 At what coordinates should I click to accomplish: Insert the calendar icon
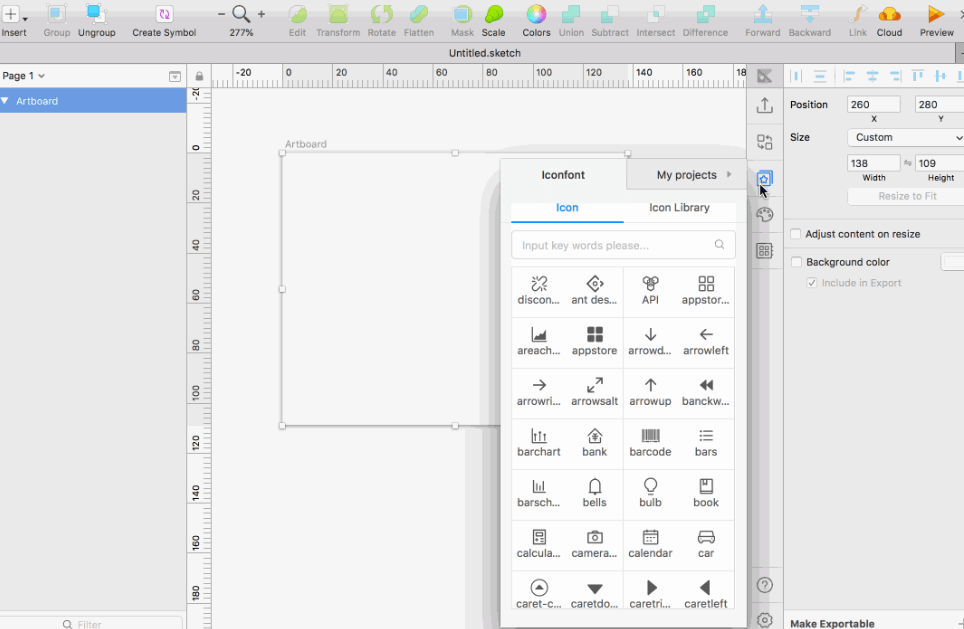[650, 544]
